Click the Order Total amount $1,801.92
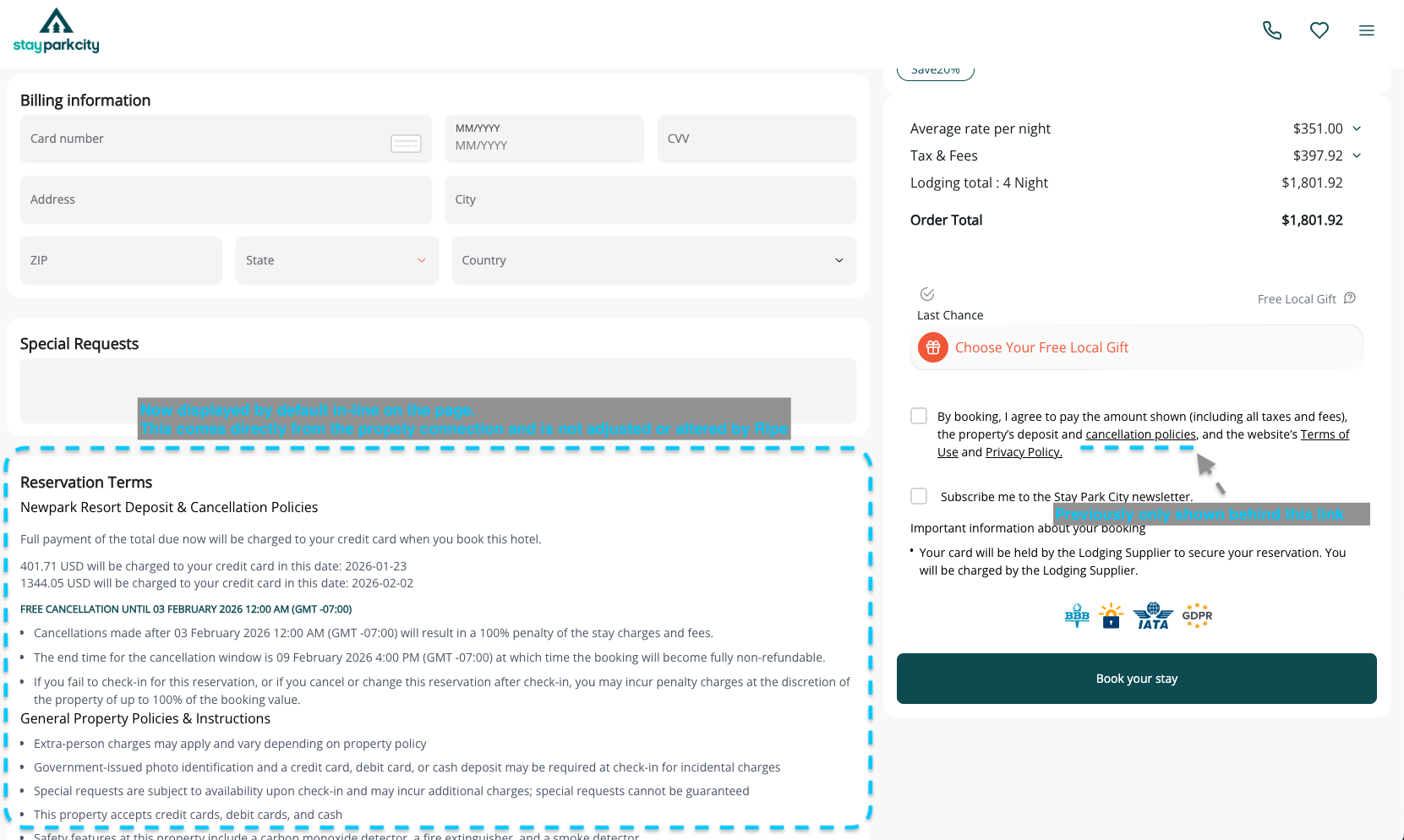Viewport: 1404px width, 840px height. 1312,220
